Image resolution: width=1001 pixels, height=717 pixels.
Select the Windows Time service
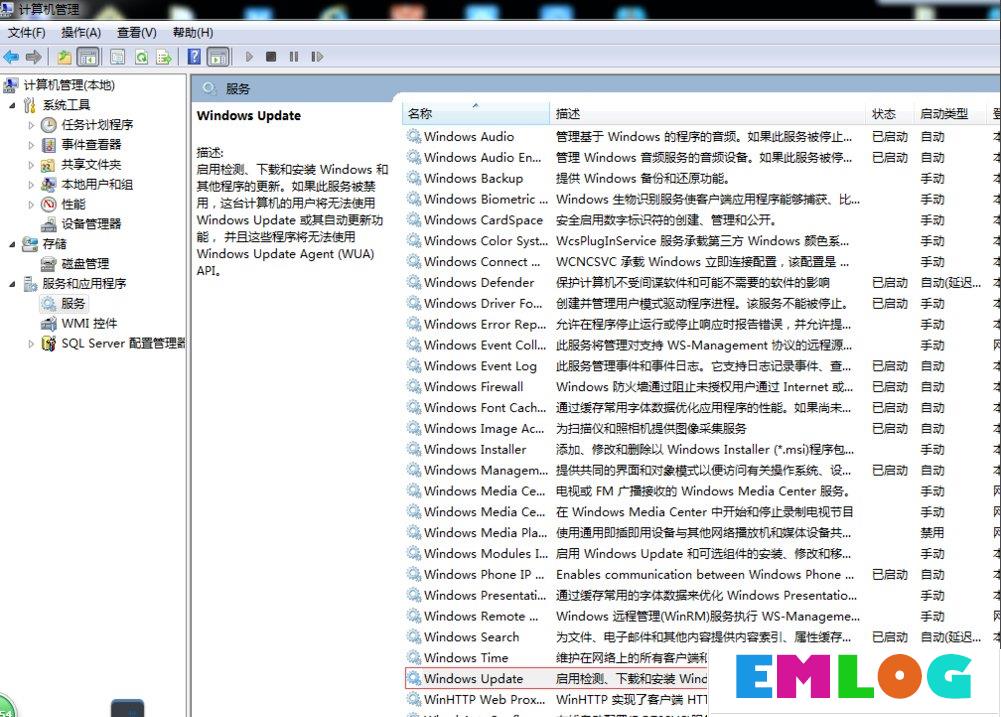466,658
